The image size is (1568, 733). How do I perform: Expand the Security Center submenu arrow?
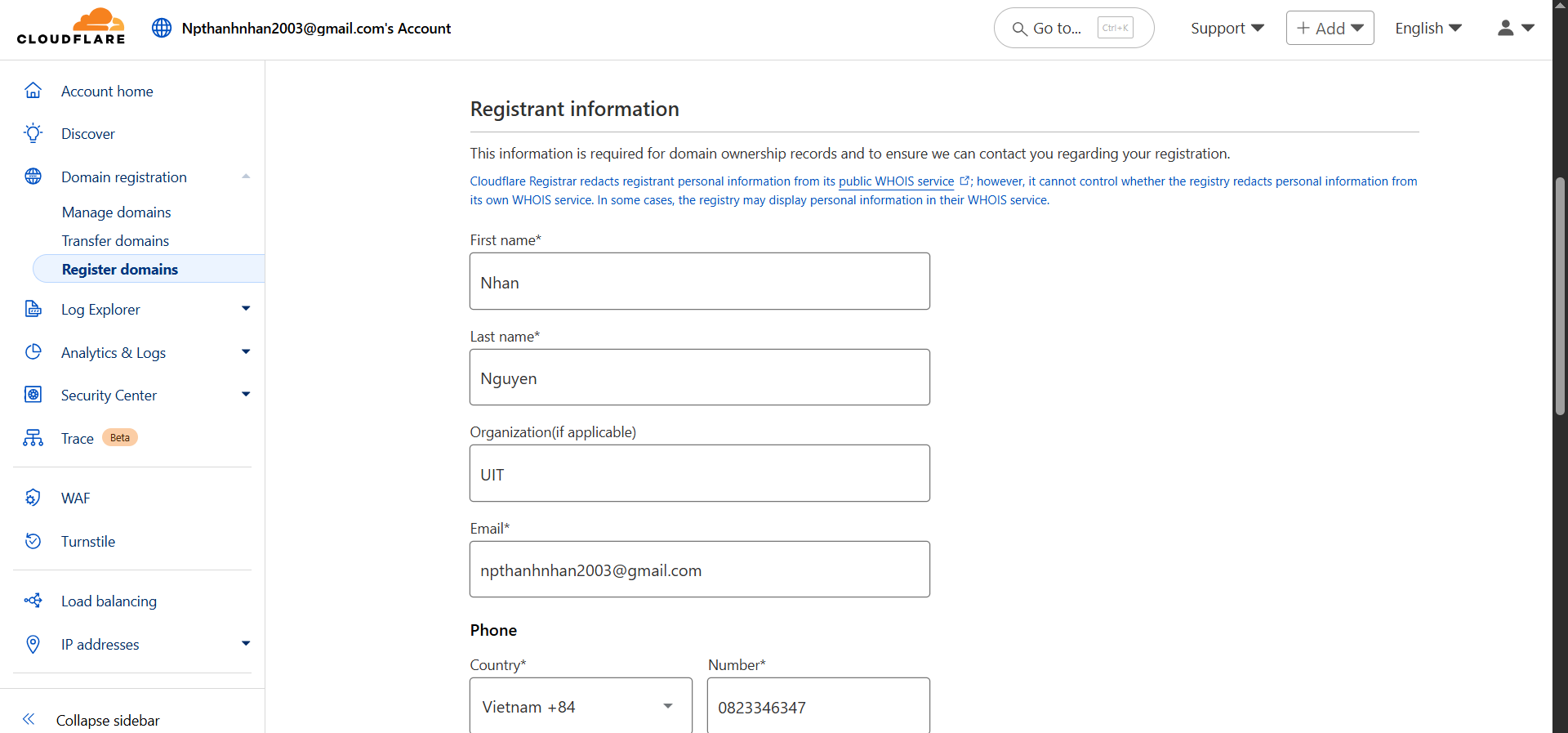coord(246,395)
